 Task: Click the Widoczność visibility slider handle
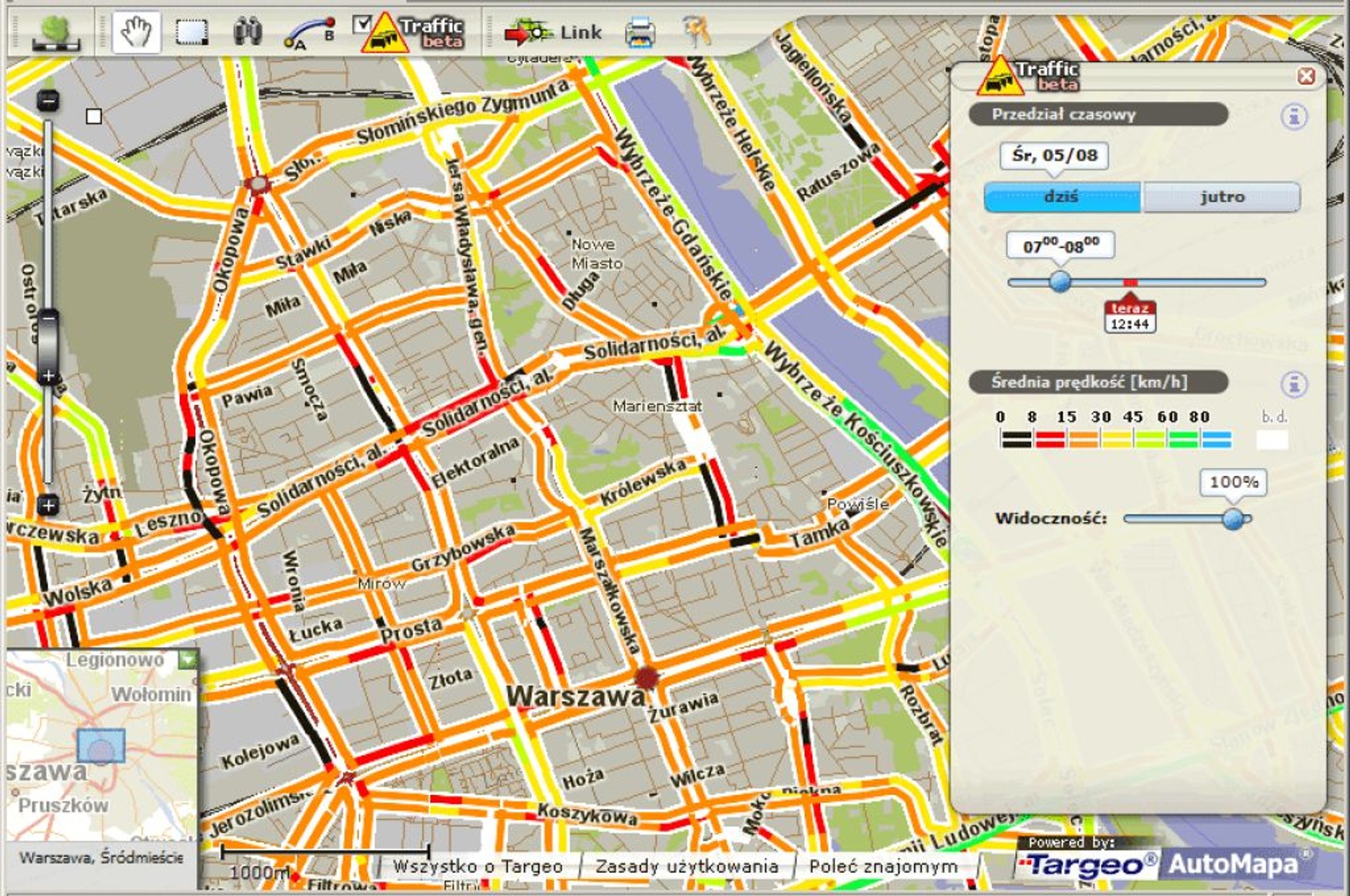point(1233,518)
